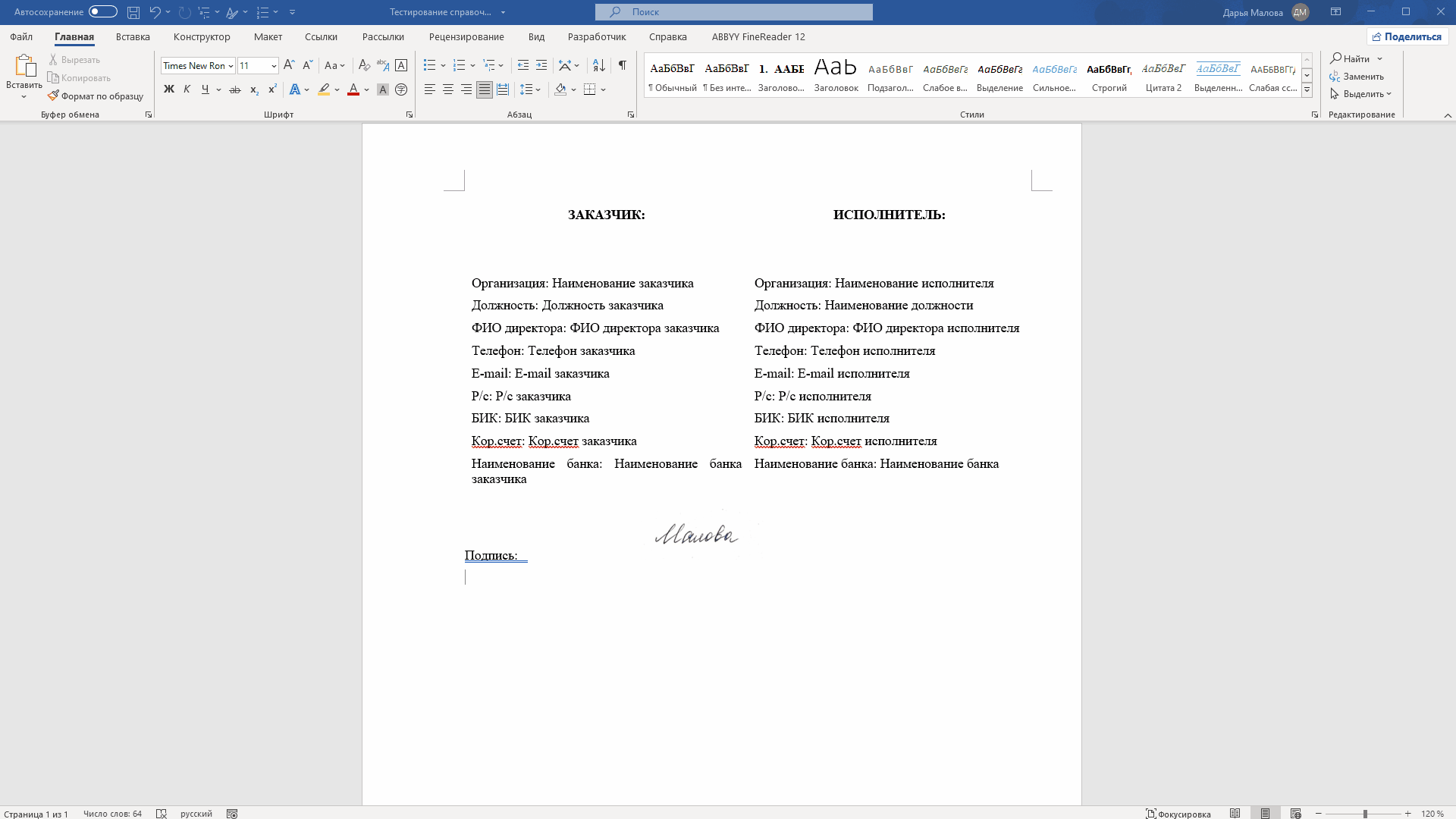
Task: Click Копировать button
Action: tap(79, 78)
